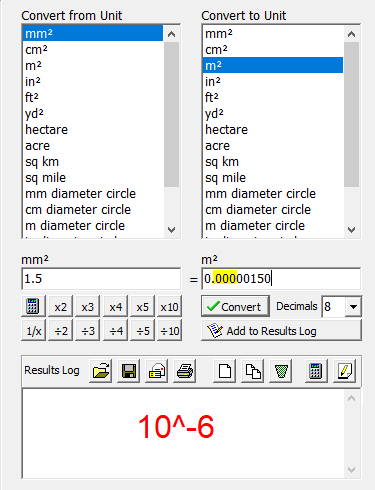Open calculator from Results Log toolbar

click(316, 371)
